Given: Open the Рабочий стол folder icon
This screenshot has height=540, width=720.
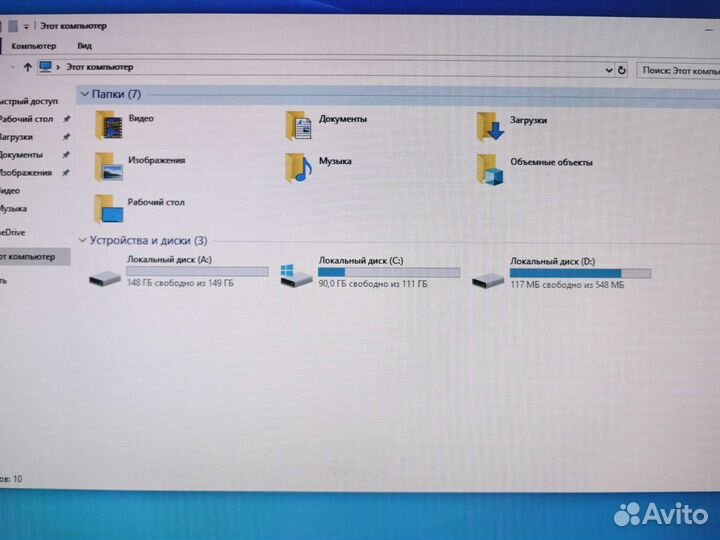Looking at the screenshot, I should tap(109, 208).
